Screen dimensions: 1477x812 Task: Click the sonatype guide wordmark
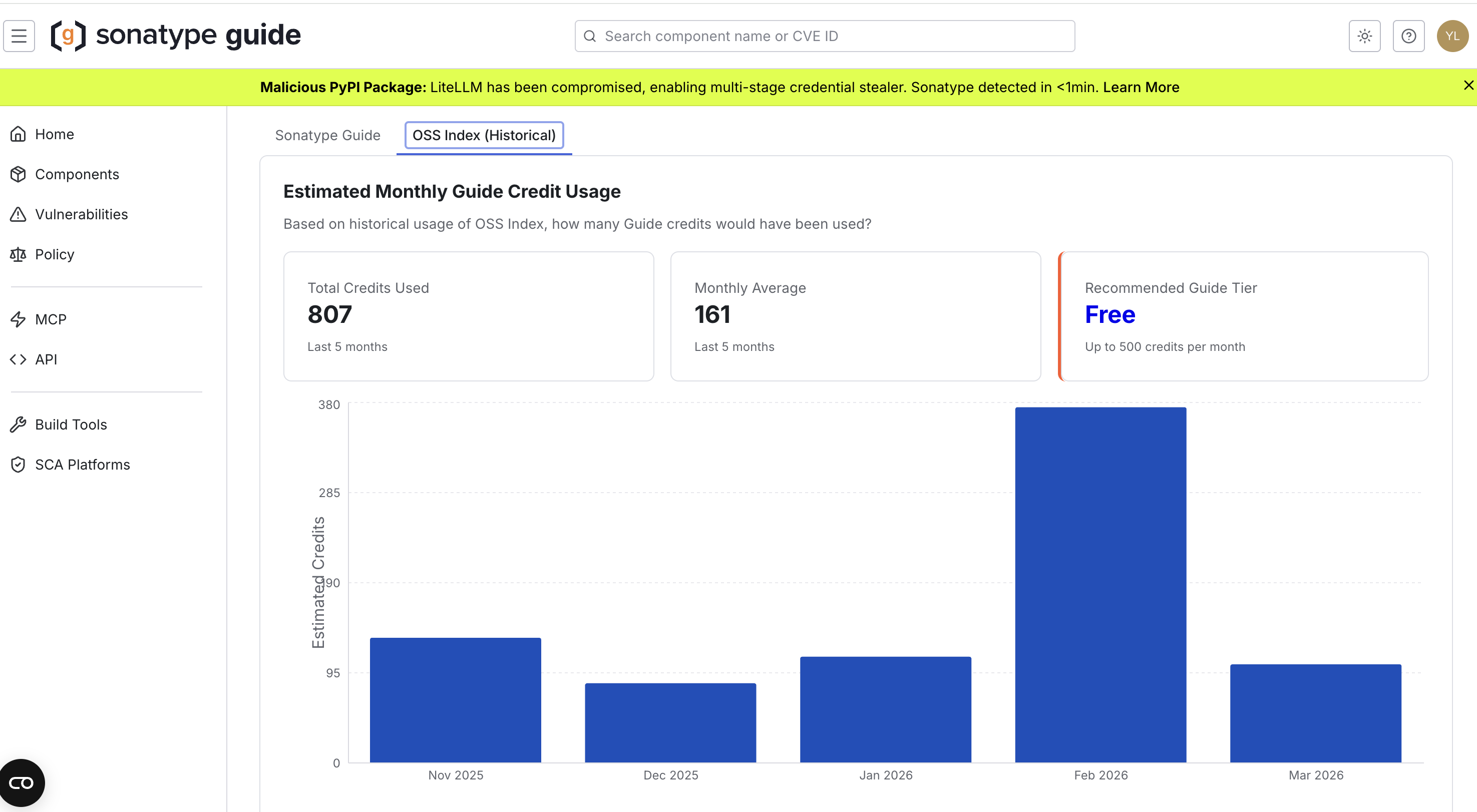coord(198,35)
